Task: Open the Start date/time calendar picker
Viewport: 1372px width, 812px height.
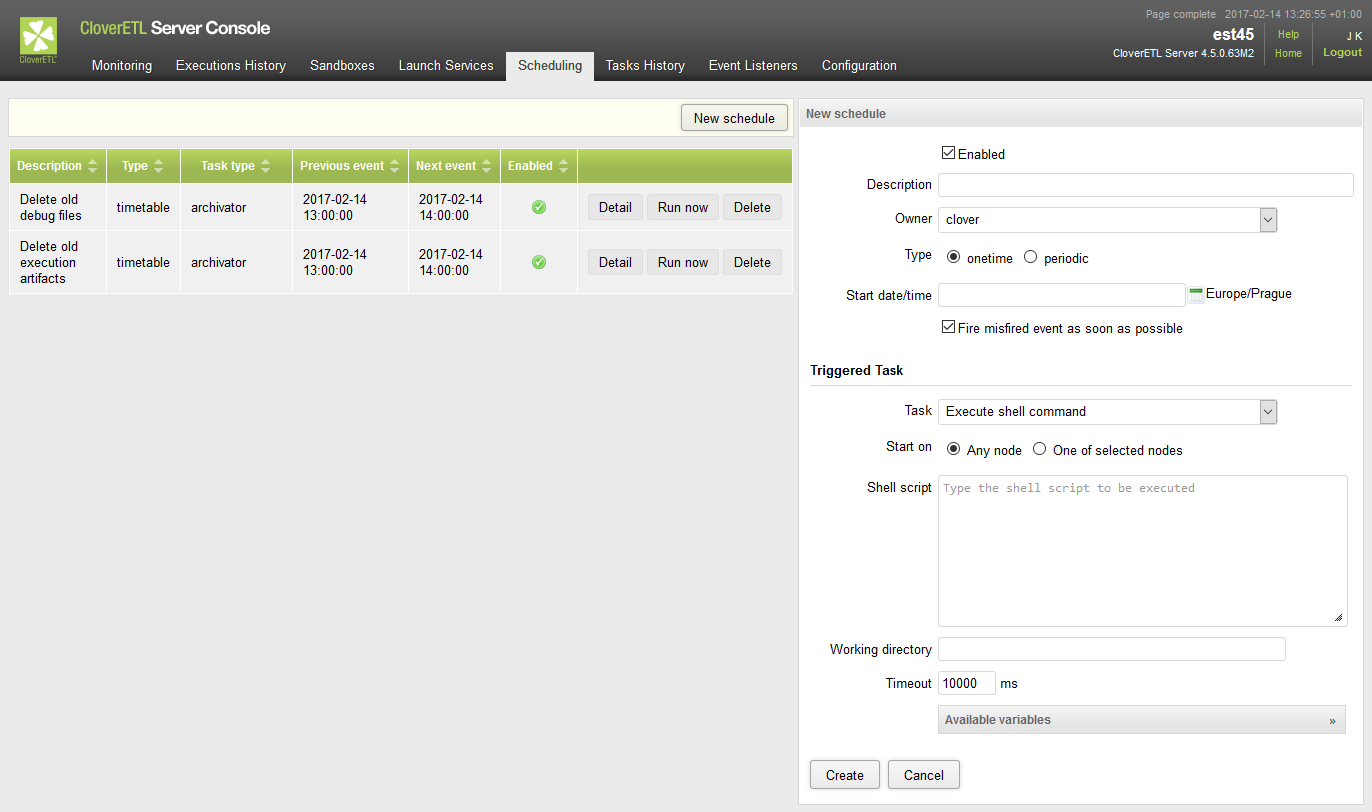Action: coord(1196,295)
